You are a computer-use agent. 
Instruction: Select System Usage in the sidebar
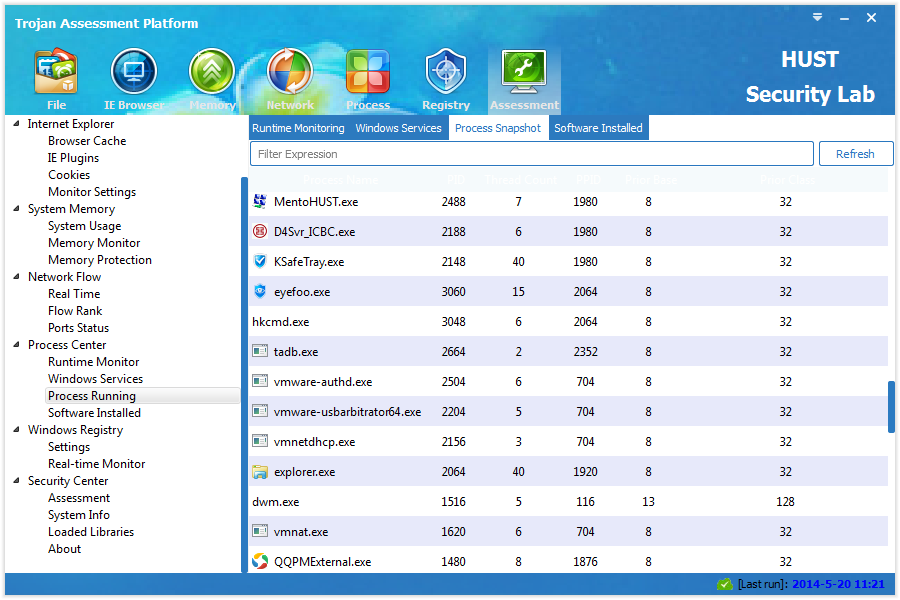[x=84, y=226]
